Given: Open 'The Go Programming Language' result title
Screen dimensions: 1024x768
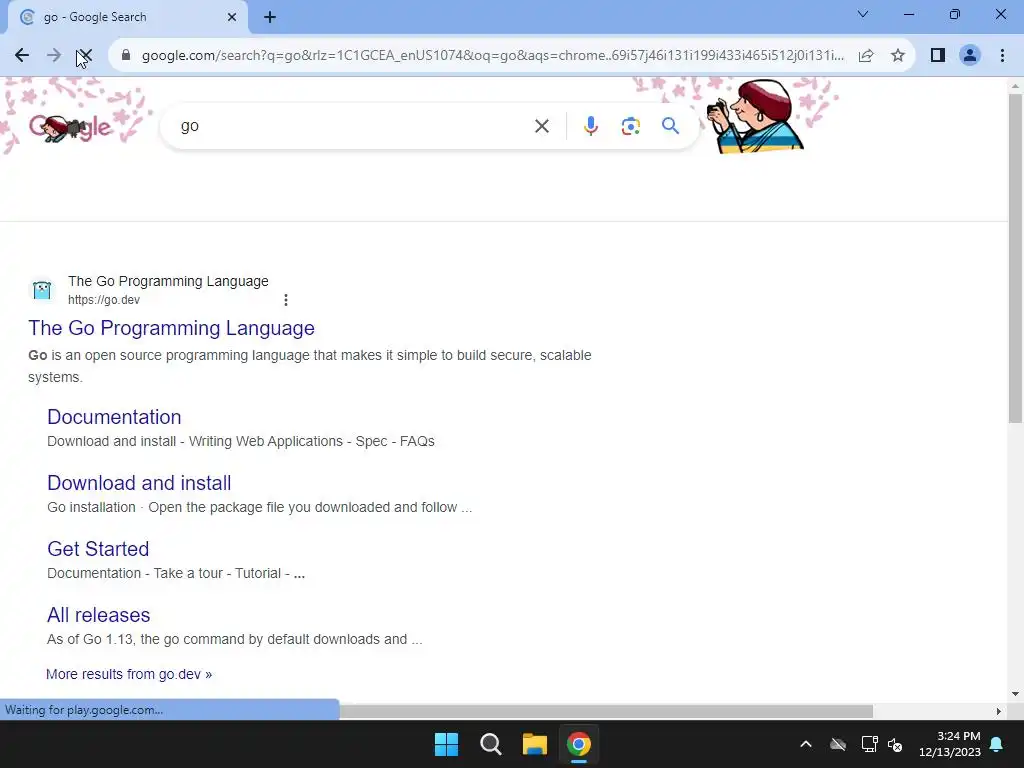Looking at the screenshot, I should coord(171,328).
